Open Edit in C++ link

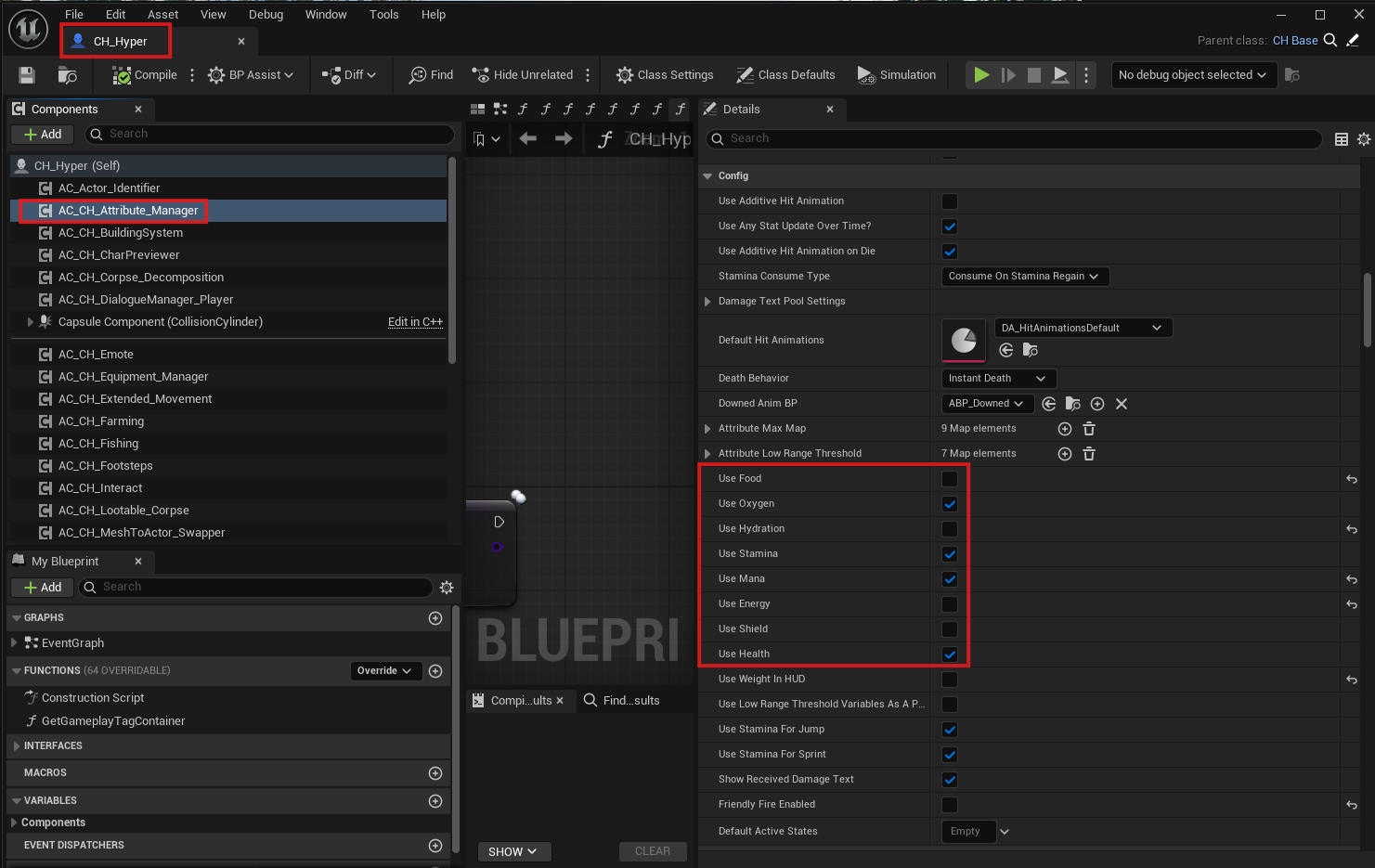pyautogui.click(x=415, y=322)
